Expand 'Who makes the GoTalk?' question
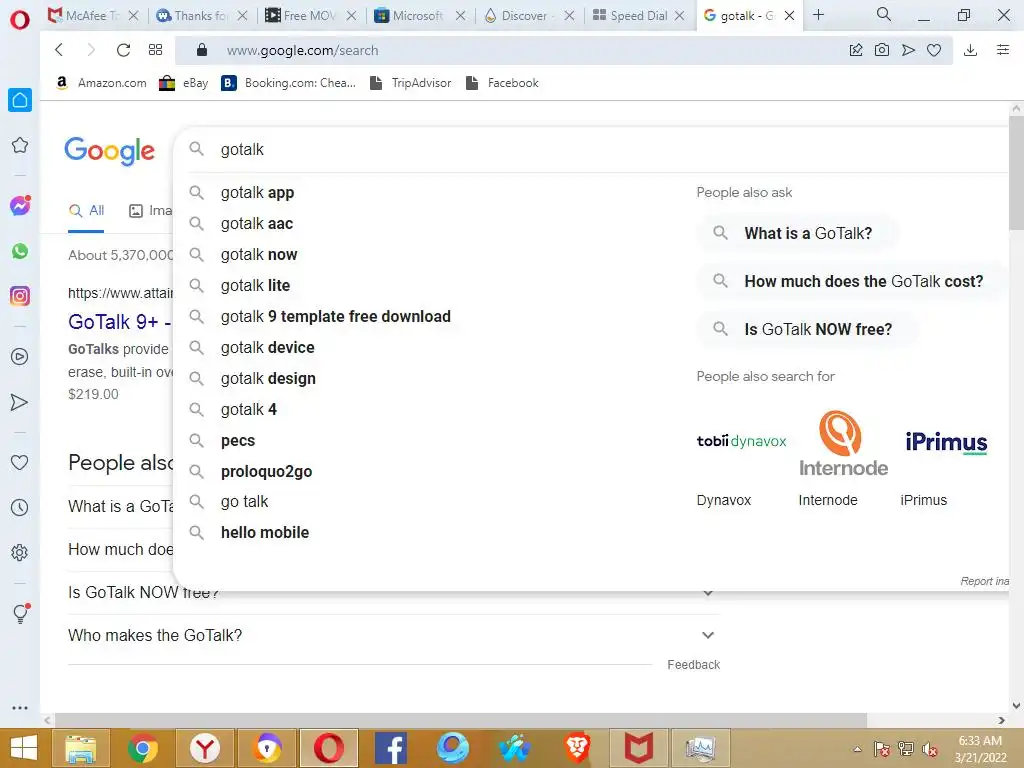1024x768 pixels. click(393, 635)
